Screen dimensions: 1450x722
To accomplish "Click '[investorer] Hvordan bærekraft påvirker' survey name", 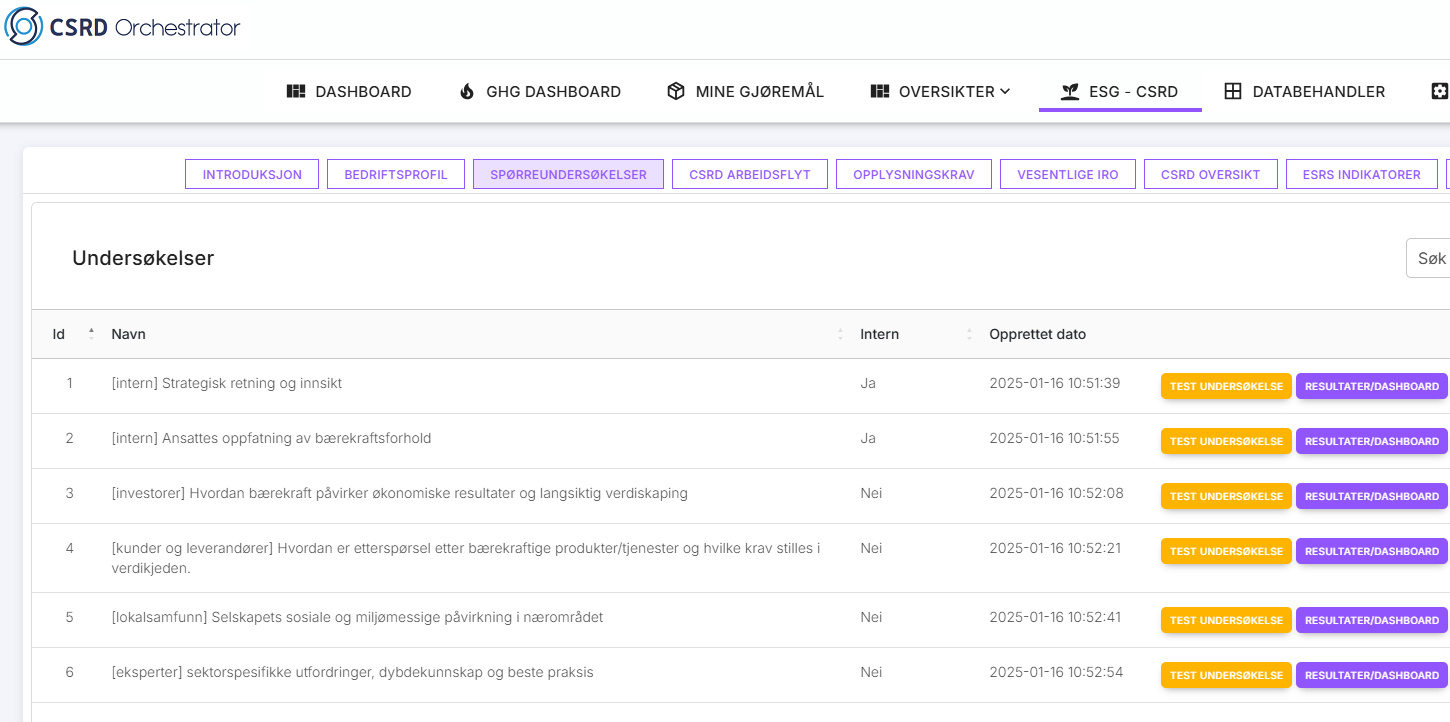I will [400, 493].
